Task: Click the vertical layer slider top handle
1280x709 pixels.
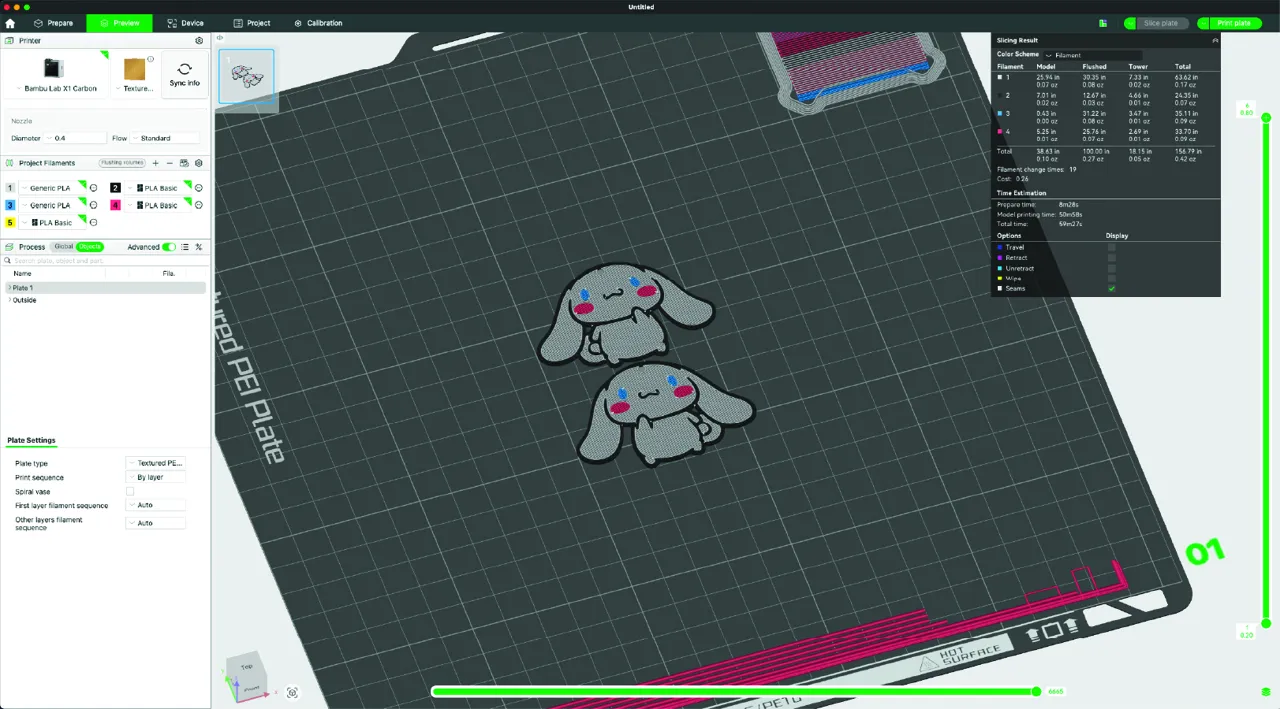Action: (1266, 117)
